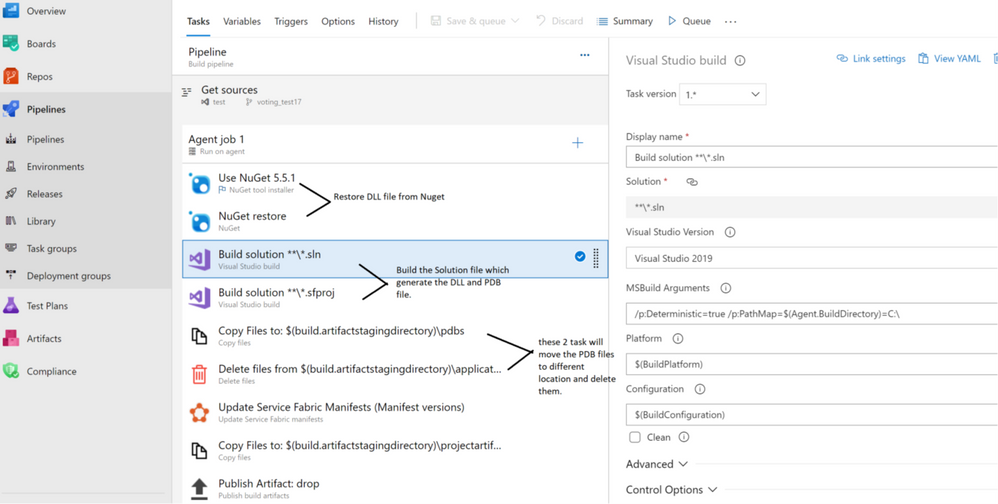Viewport: 998px width, 504px height.
Task: Select the Get sources row
Action: click(390, 95)
